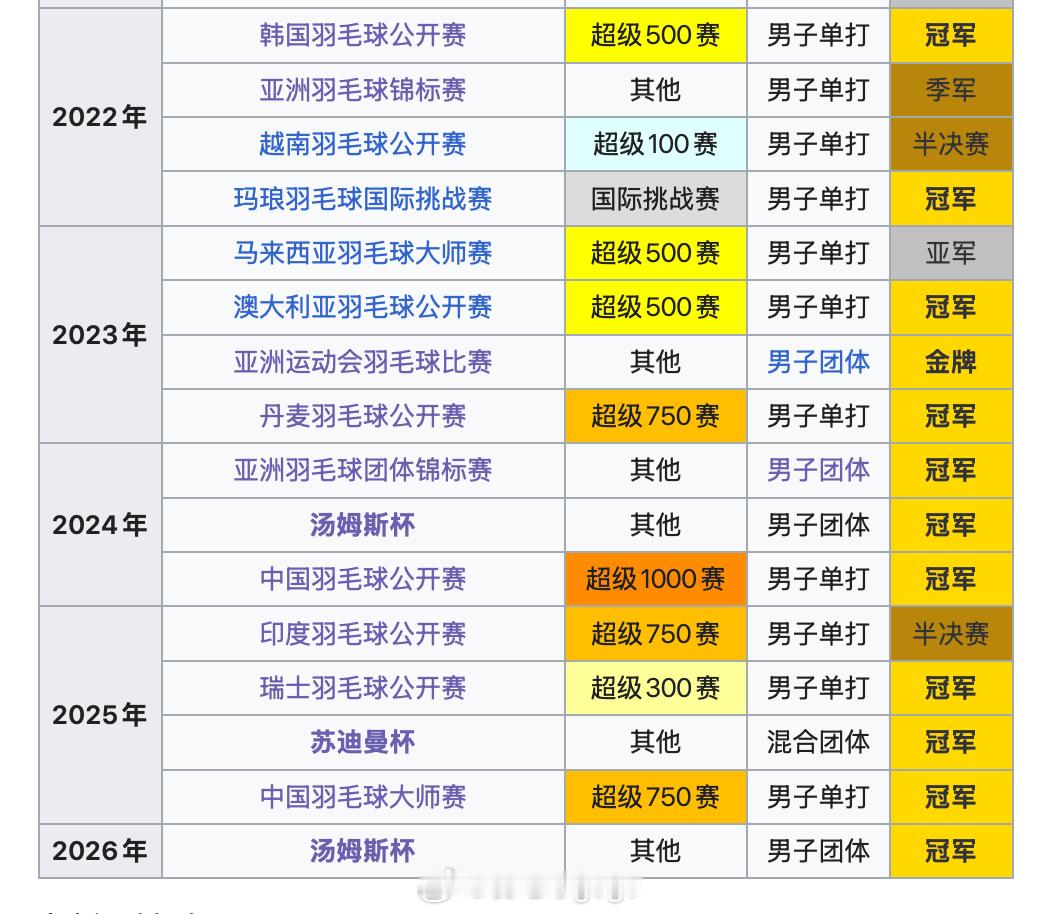Click 冠军 in the 玛琅羽毛球国际挑战赛 row
The image size is (1062, 914).
tap(951, 199)
